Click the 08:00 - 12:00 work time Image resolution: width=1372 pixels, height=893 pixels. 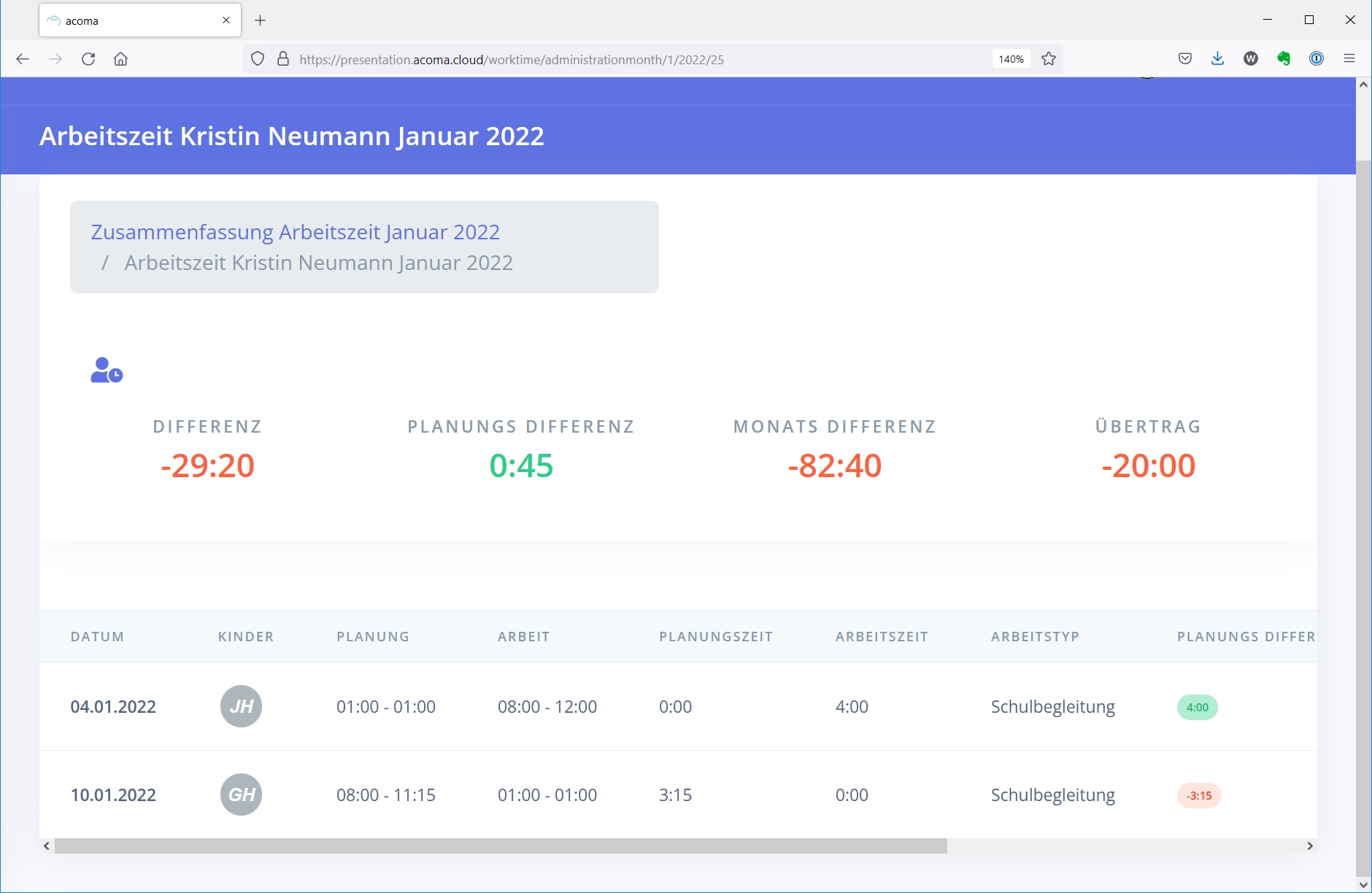[547, 707]
